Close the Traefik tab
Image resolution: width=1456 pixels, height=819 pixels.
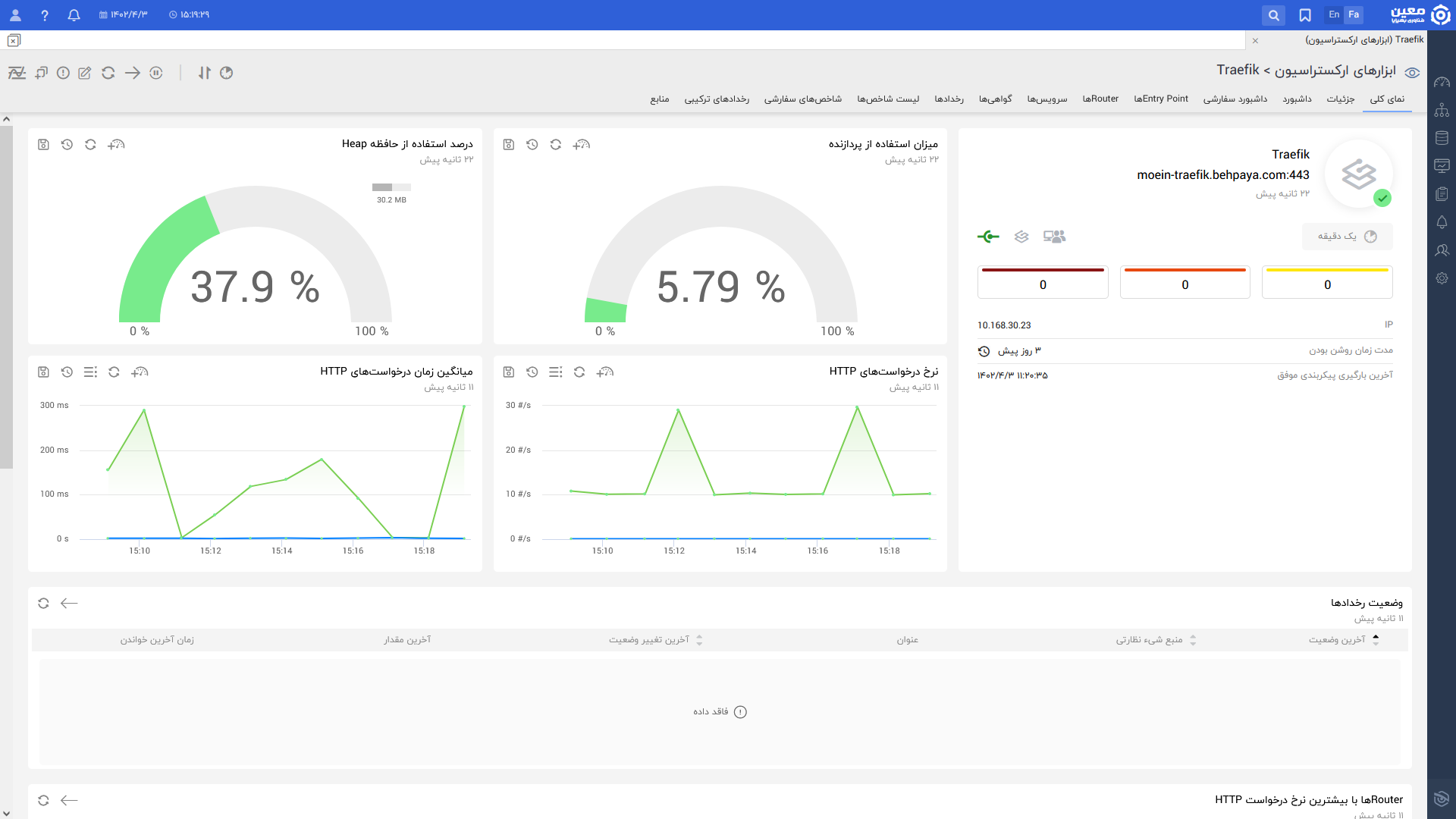(x=1255, y=40)
